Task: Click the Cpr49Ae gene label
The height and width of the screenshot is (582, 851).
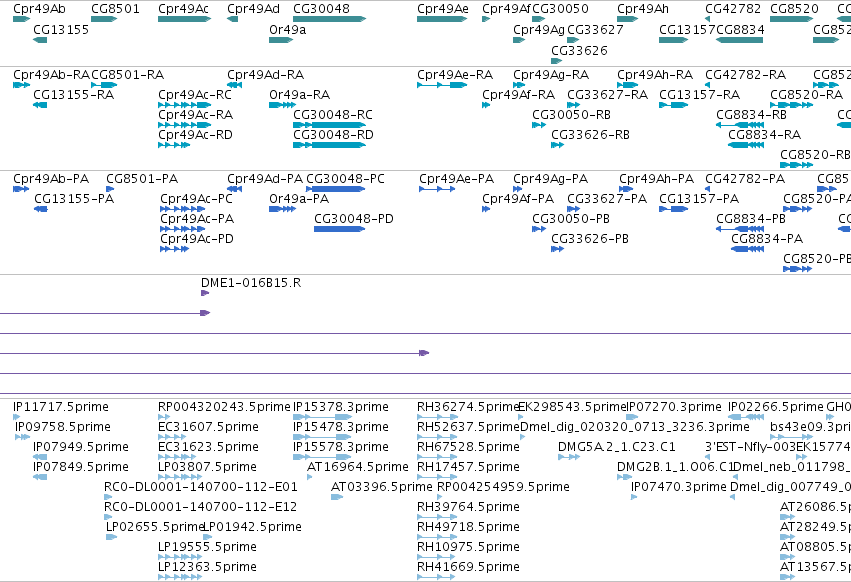Action: click(442, 9)
